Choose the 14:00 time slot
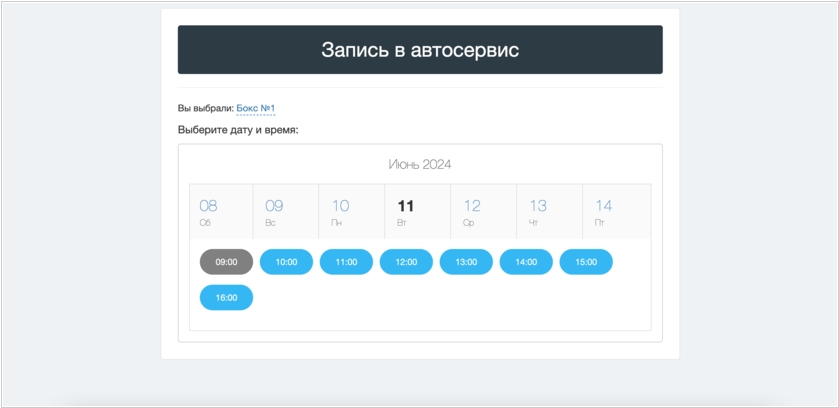The width and height of the screenshot is (839, 408). 526,262
